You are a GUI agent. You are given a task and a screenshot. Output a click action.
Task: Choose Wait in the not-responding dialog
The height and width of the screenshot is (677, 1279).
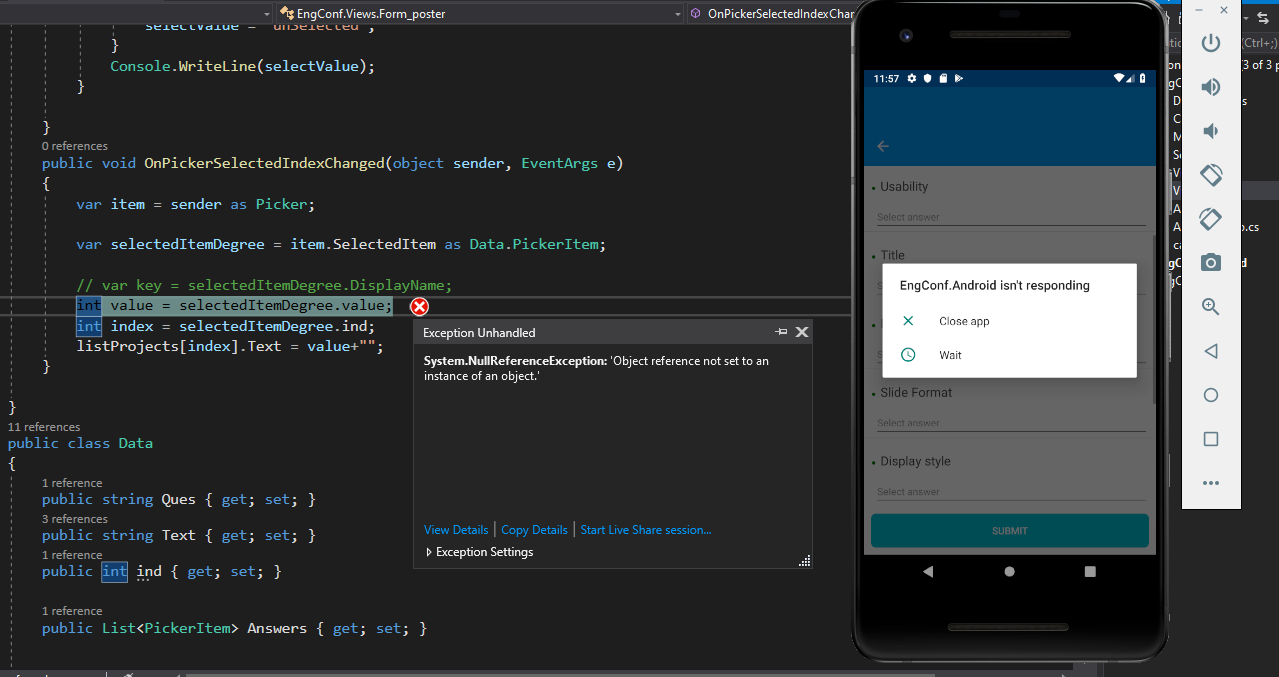click(x=949, y=354)
